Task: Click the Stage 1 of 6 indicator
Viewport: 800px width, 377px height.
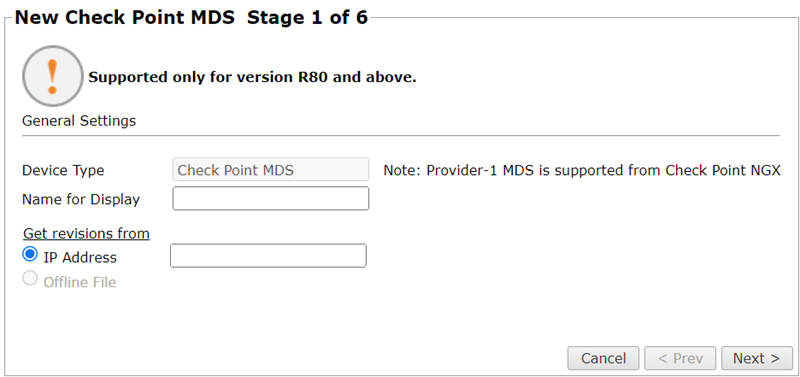Action: coord(308,18)
